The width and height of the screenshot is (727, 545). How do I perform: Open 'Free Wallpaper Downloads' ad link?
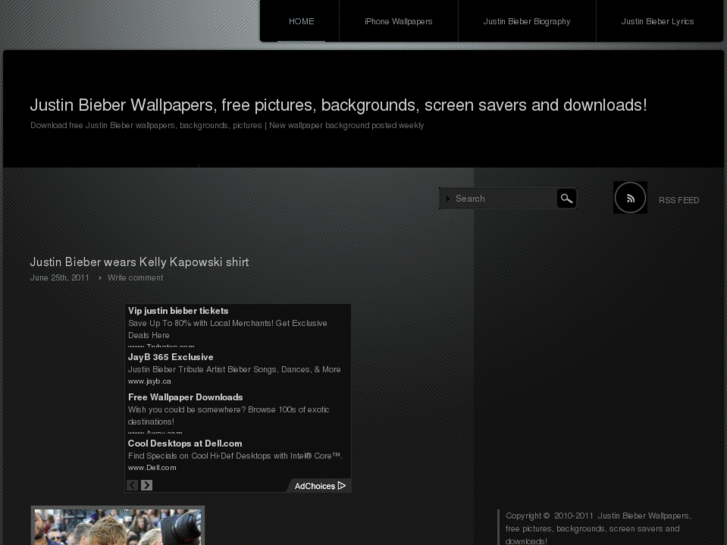coord(185,397)
